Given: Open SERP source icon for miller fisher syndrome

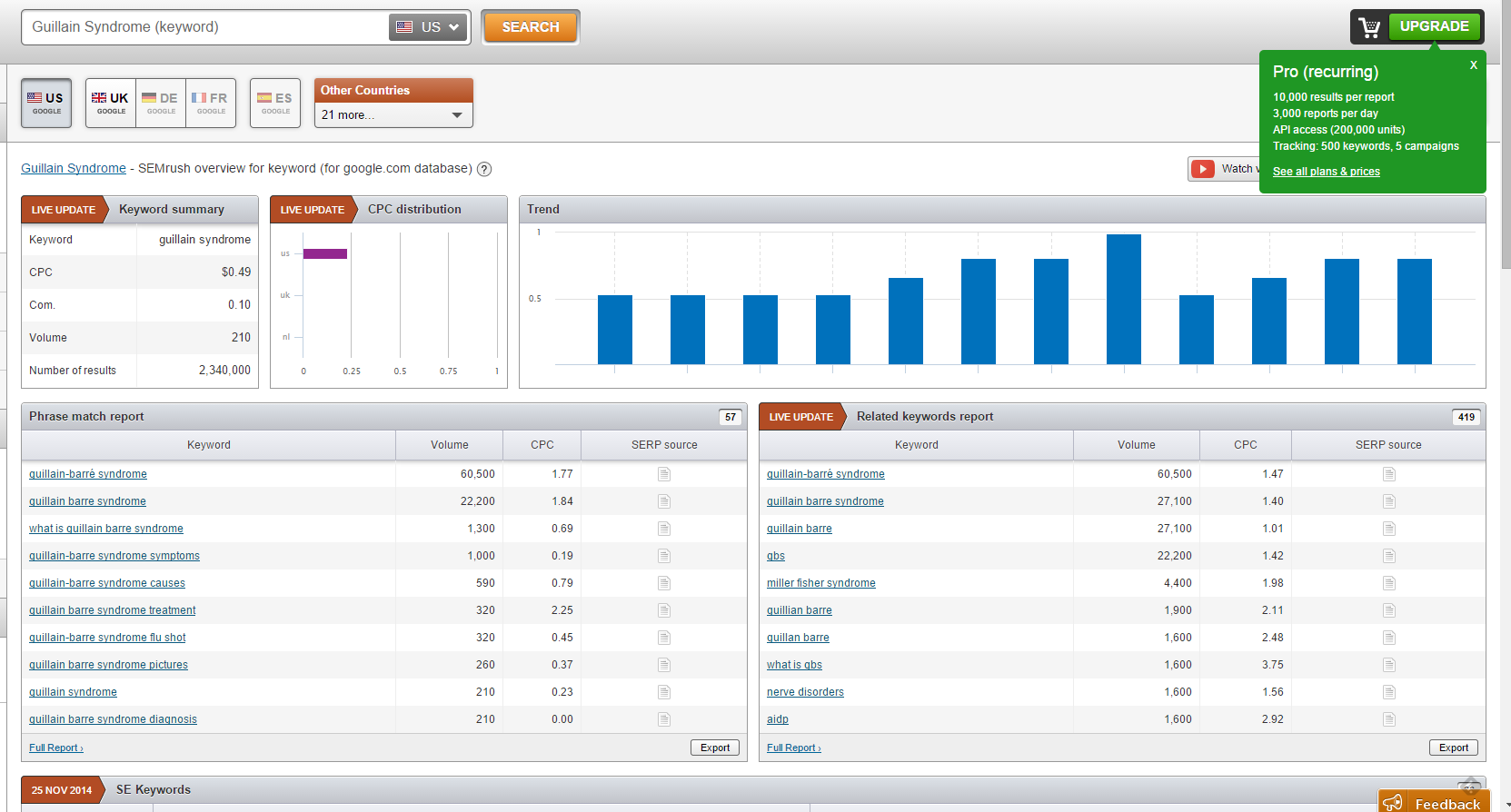Looking at the screenshot, I should pos(1388,583).
